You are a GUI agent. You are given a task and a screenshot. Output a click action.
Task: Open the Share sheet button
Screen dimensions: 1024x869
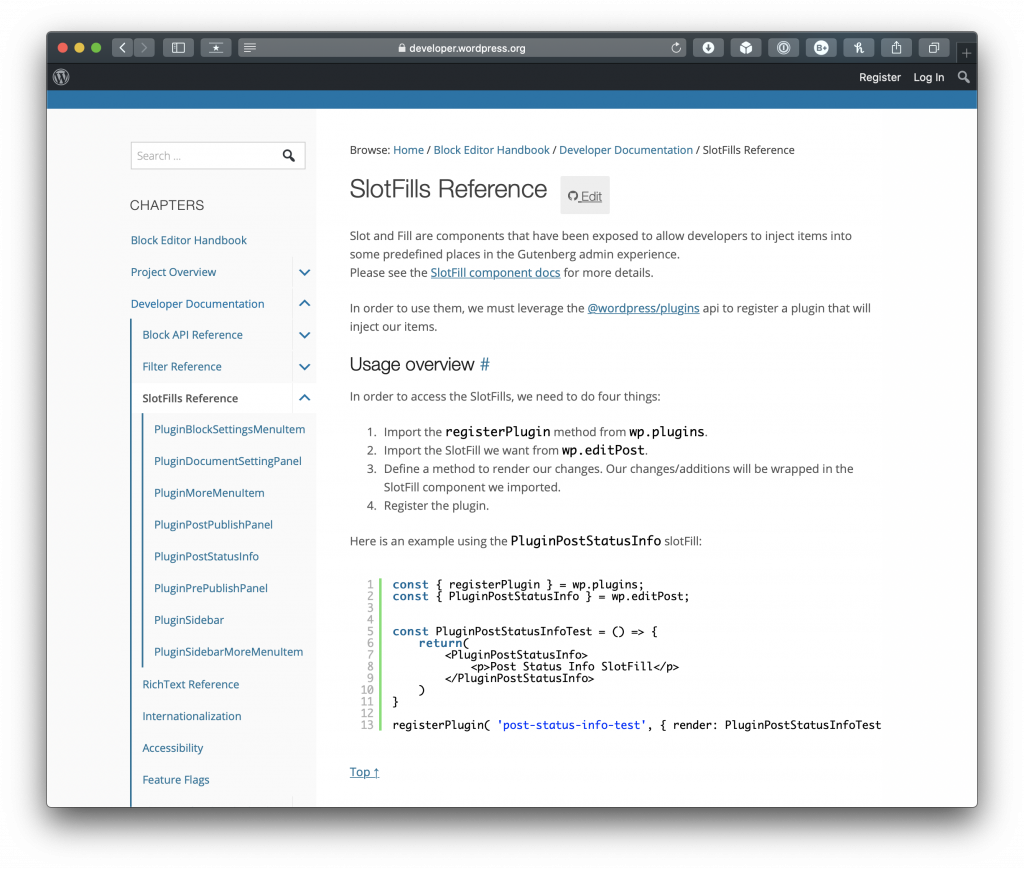tap(897, 48)
